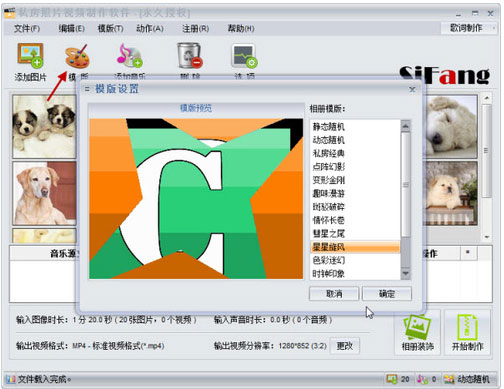Click the template list scrollbar thumb

click(406, 185)
